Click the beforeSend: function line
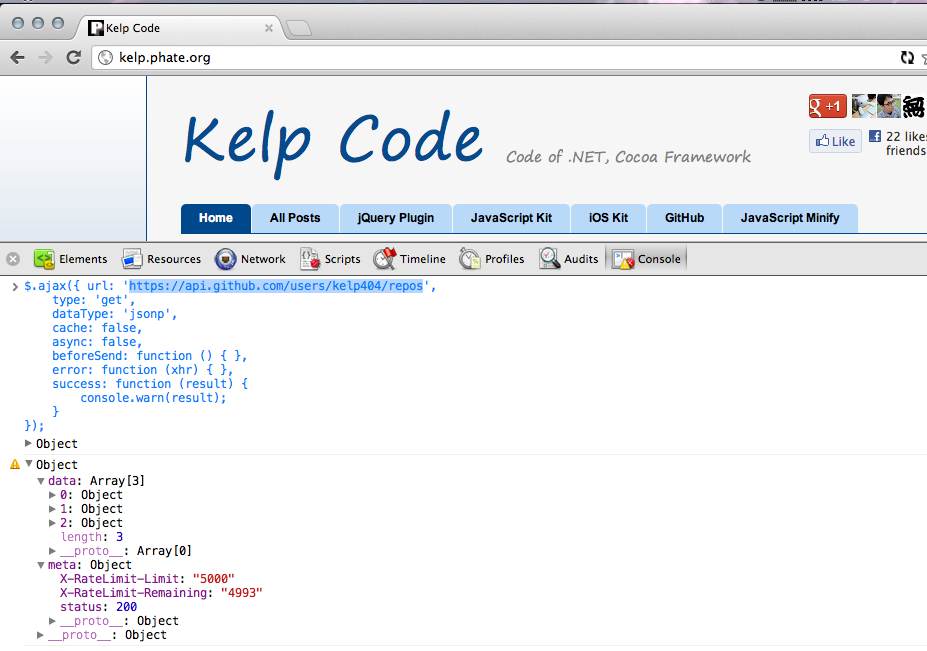 [150, 356]
